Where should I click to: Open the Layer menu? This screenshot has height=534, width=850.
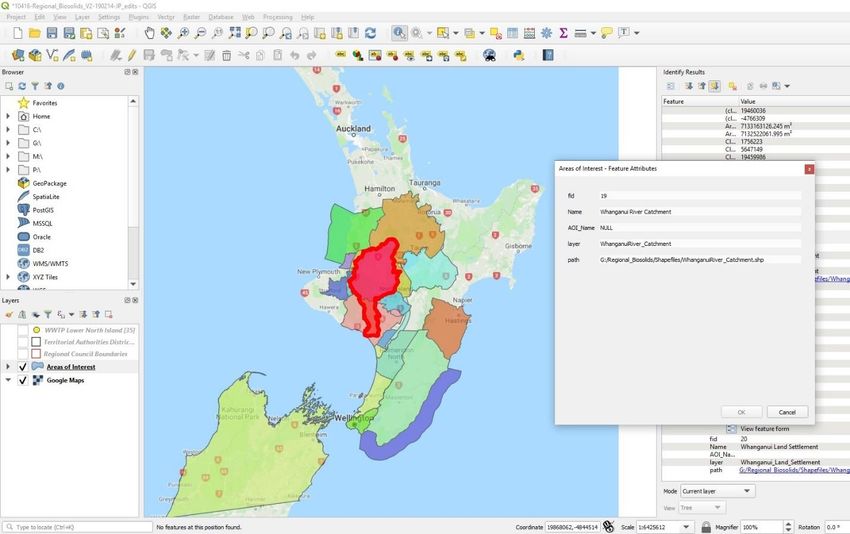[82, 17]
